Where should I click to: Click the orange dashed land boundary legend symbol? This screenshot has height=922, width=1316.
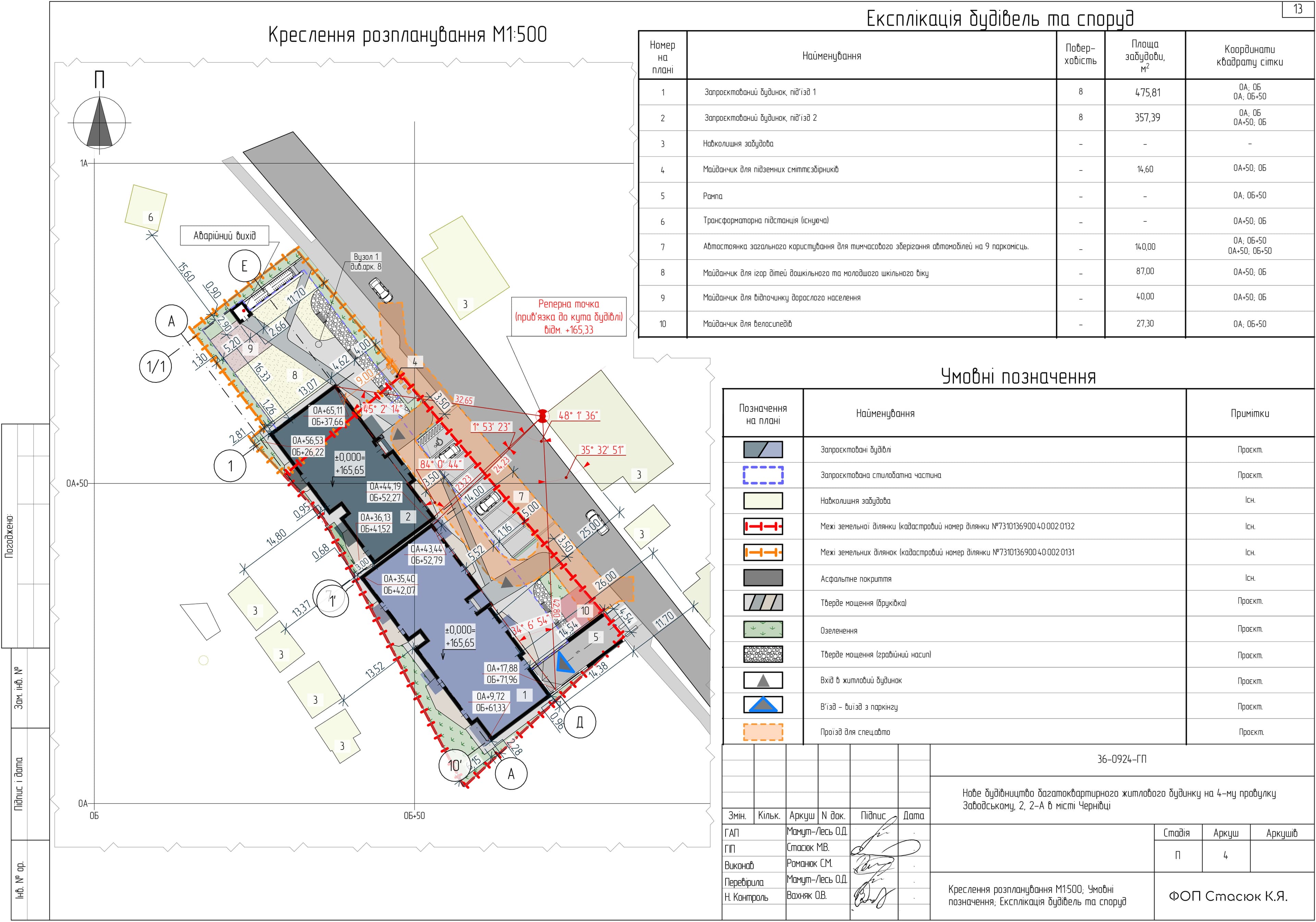pos(763,552)
